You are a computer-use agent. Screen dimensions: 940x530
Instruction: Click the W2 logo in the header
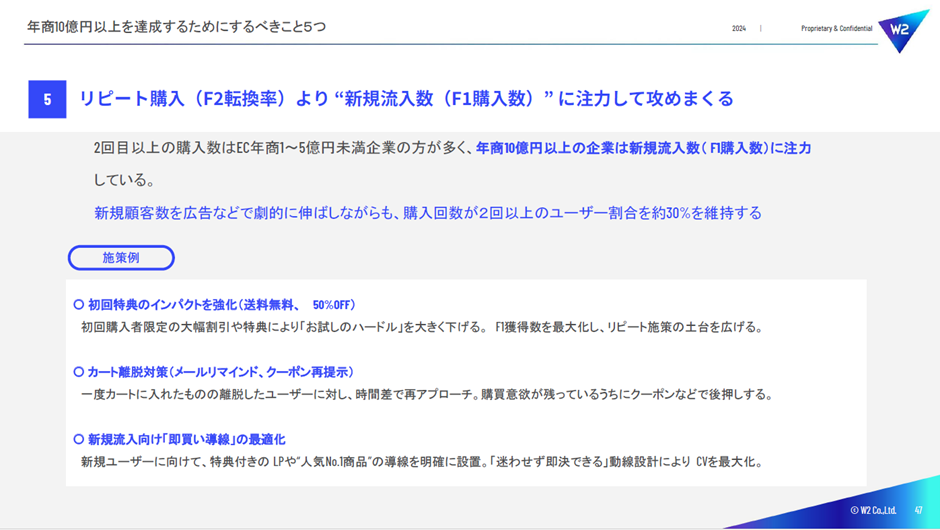902,30
